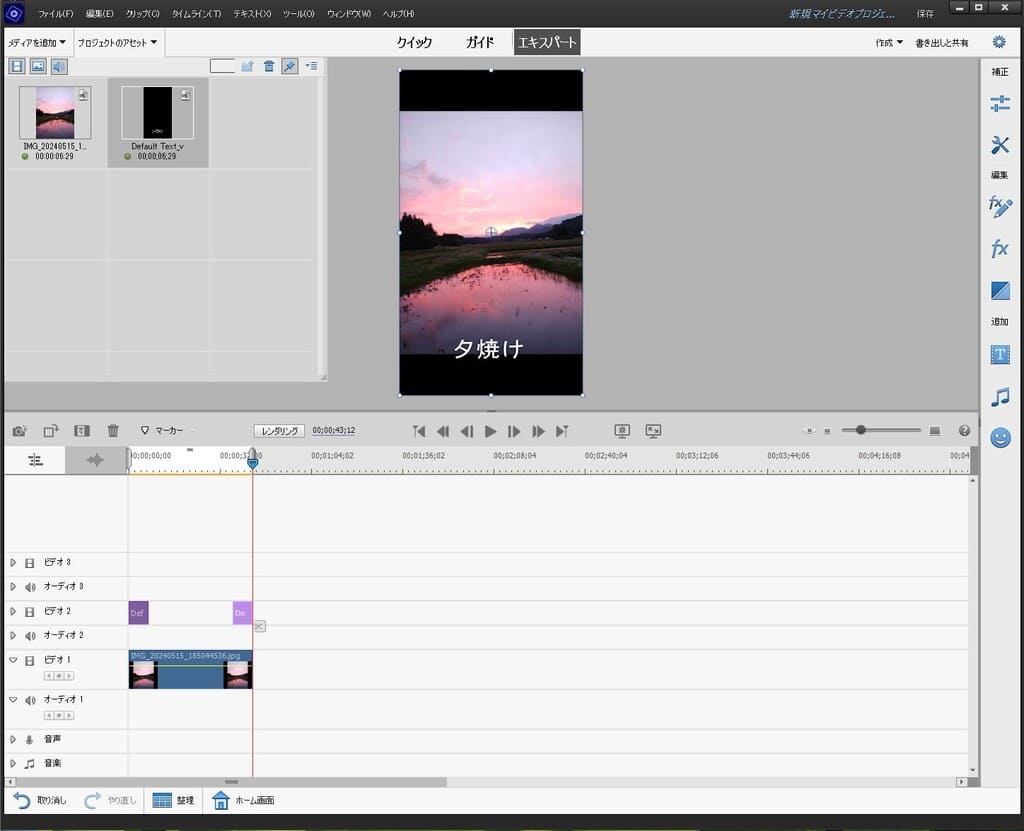Open the タイムライン(T) menu
This screenshot has width=1024, height=831.
196,14
